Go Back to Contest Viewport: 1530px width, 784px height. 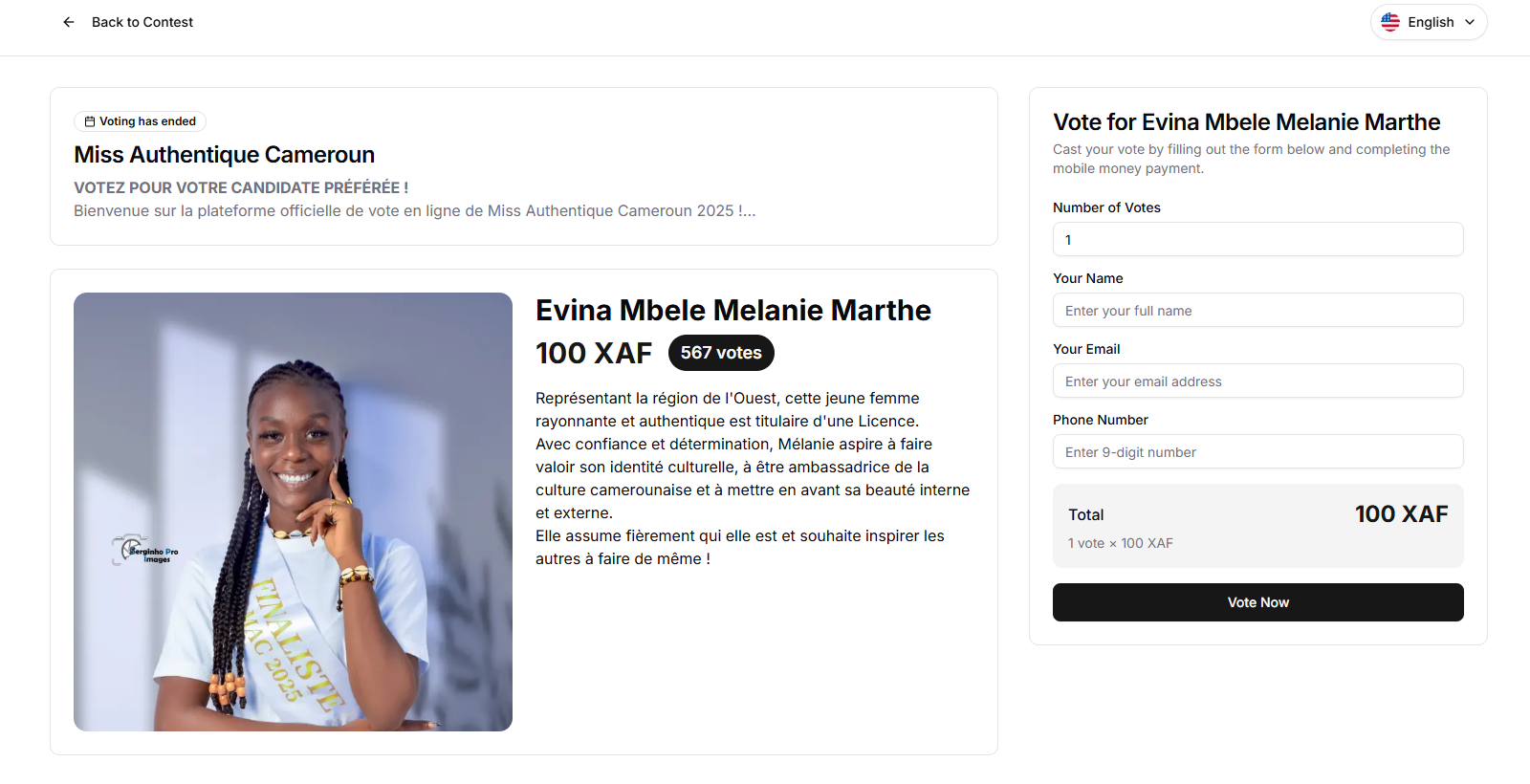[142, 22]
